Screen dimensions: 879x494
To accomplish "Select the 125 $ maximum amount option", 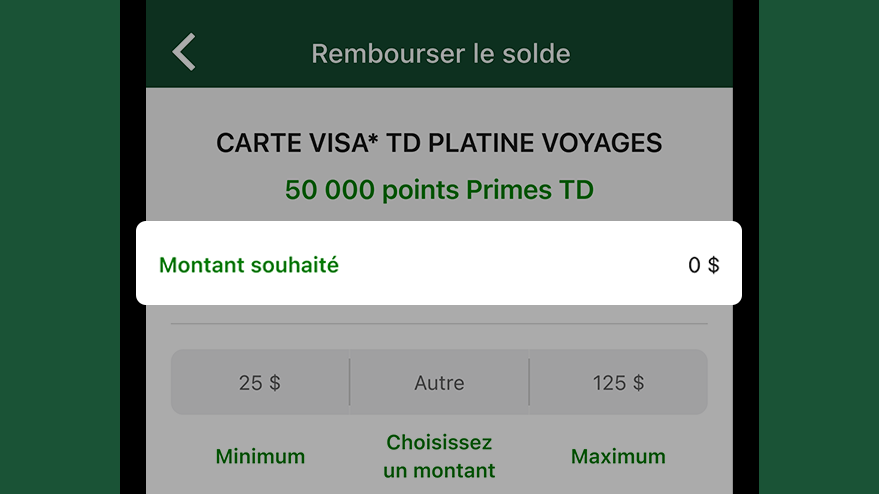I will pyautogui.click(x=618, y=382).
